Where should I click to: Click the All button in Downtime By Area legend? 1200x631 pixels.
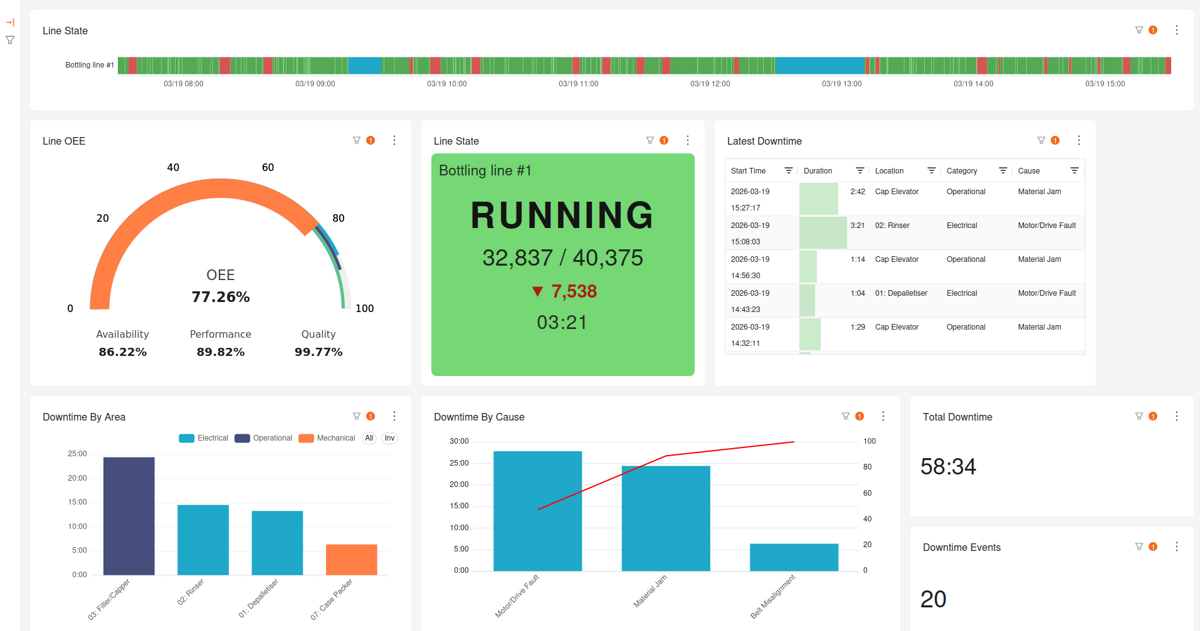369,437
